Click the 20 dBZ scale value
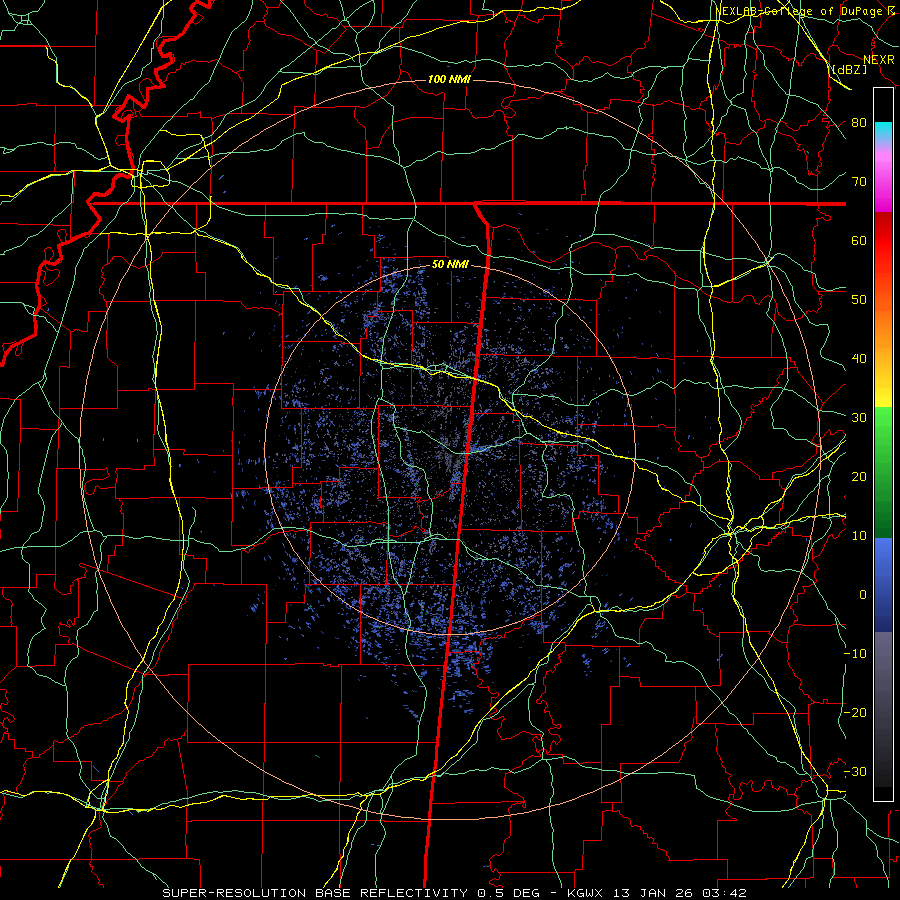900x900 pixels. [x=859, y=477]
